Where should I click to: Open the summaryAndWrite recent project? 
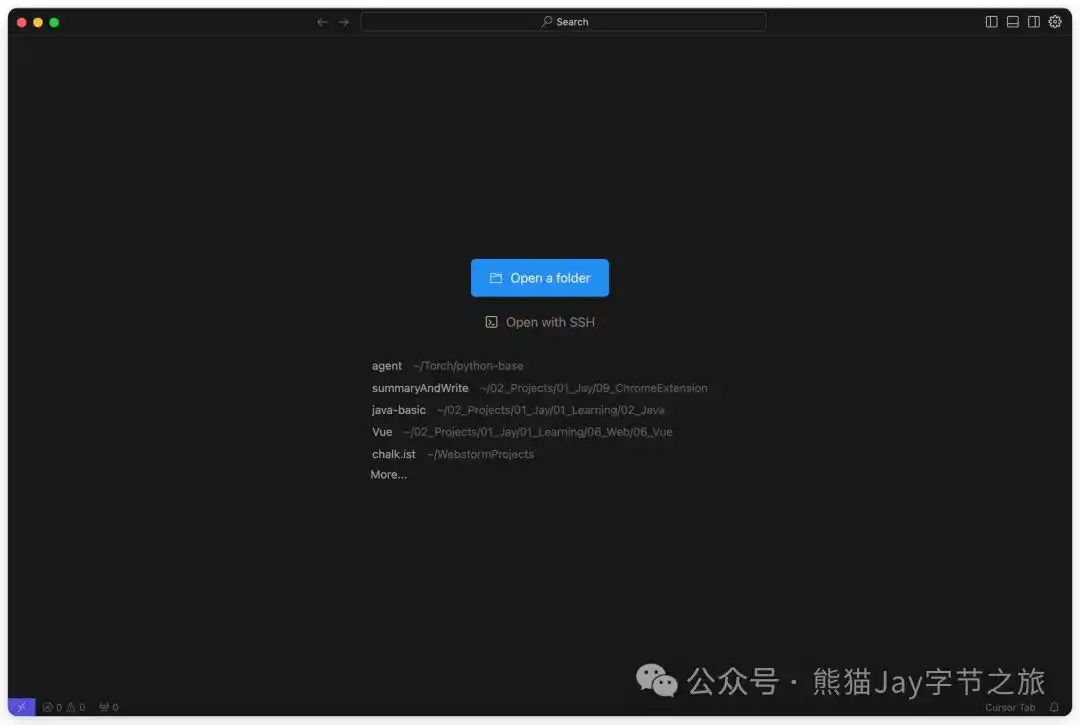coord(419,387)
